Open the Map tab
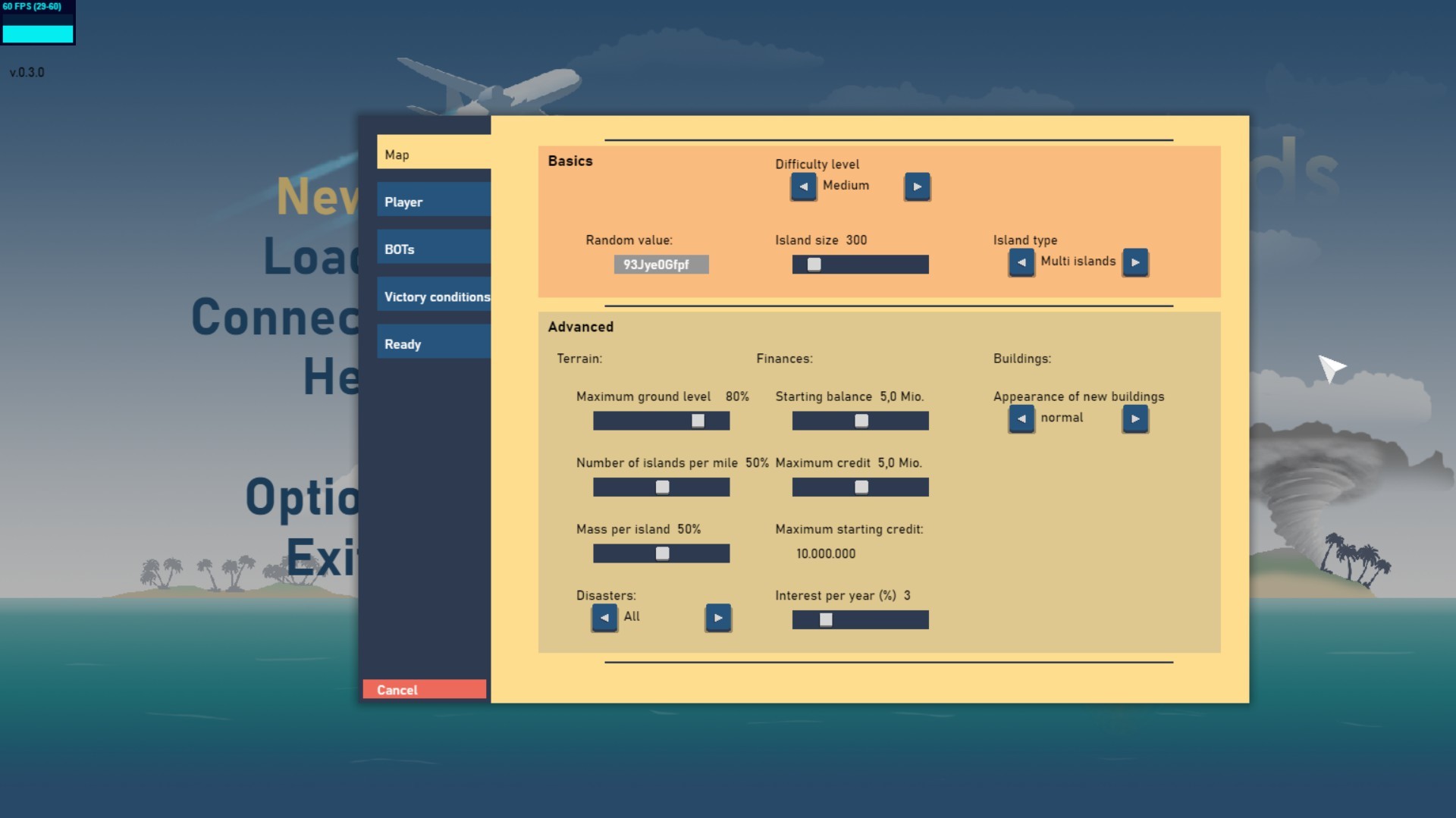Screen dimensions: 1456x818 pos(433,154)
